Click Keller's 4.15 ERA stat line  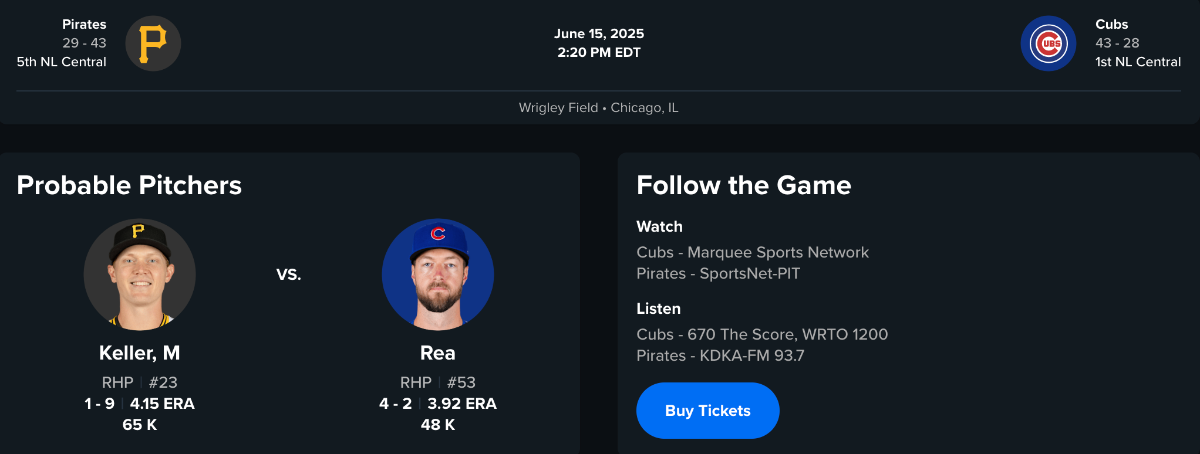point(139,404)
